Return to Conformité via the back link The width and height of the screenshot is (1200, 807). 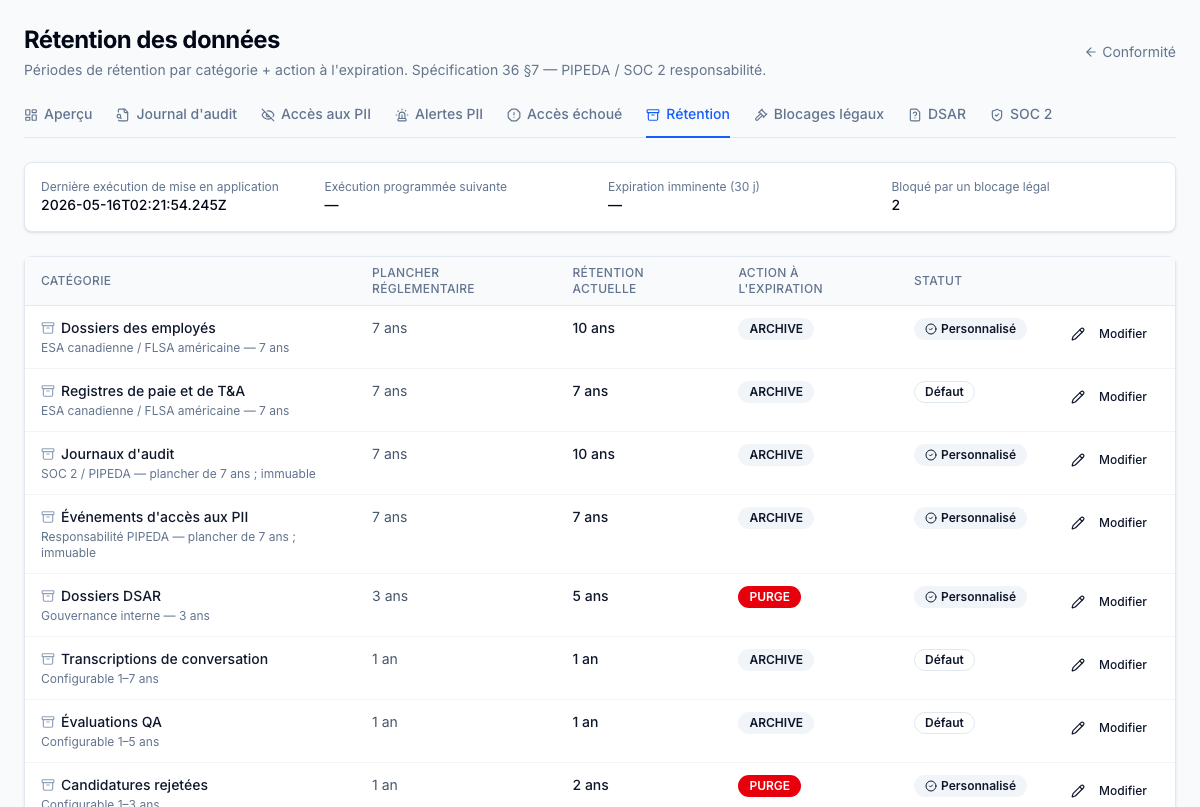(1130, 52)
